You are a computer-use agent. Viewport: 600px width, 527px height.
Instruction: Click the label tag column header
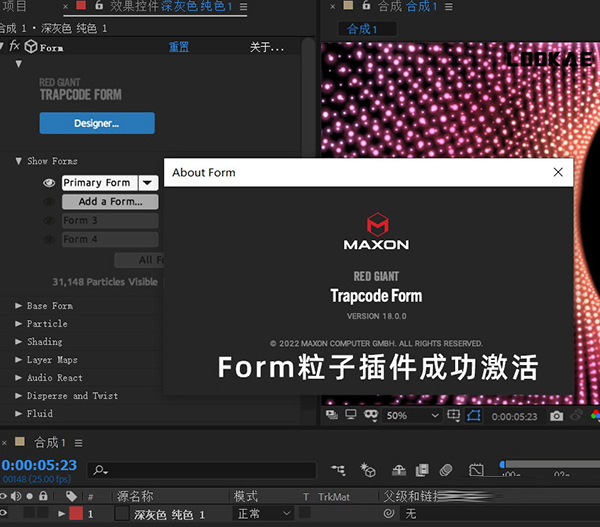[71, 496]
